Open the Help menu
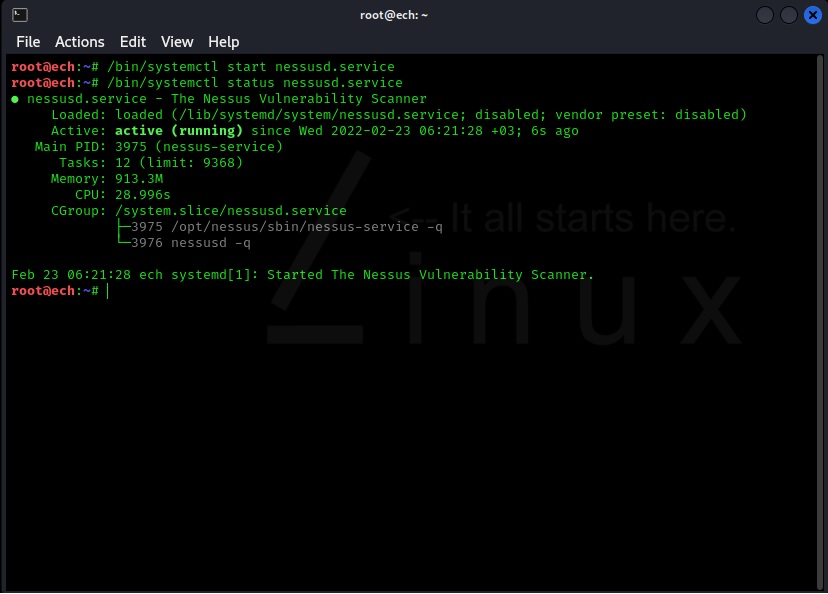Viewport: 828px width, 594px height. pyautogui.click(x=223, y=42)
